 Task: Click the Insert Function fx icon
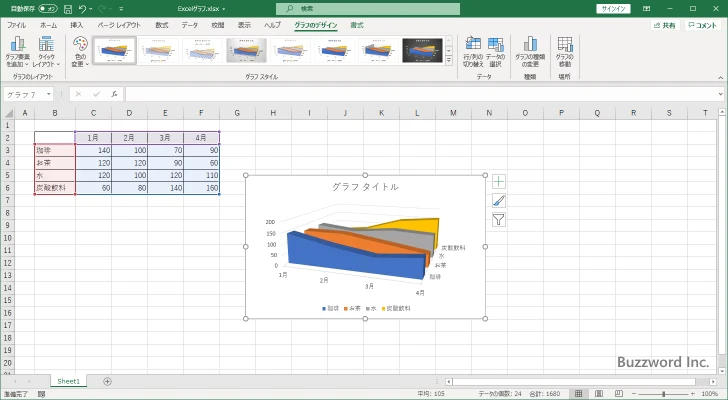coord(114,94)
